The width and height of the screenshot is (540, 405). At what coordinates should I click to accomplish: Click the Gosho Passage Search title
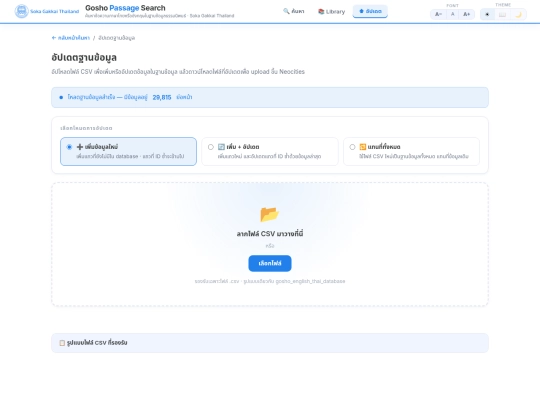pyautogui.click(x=125, y=8)
